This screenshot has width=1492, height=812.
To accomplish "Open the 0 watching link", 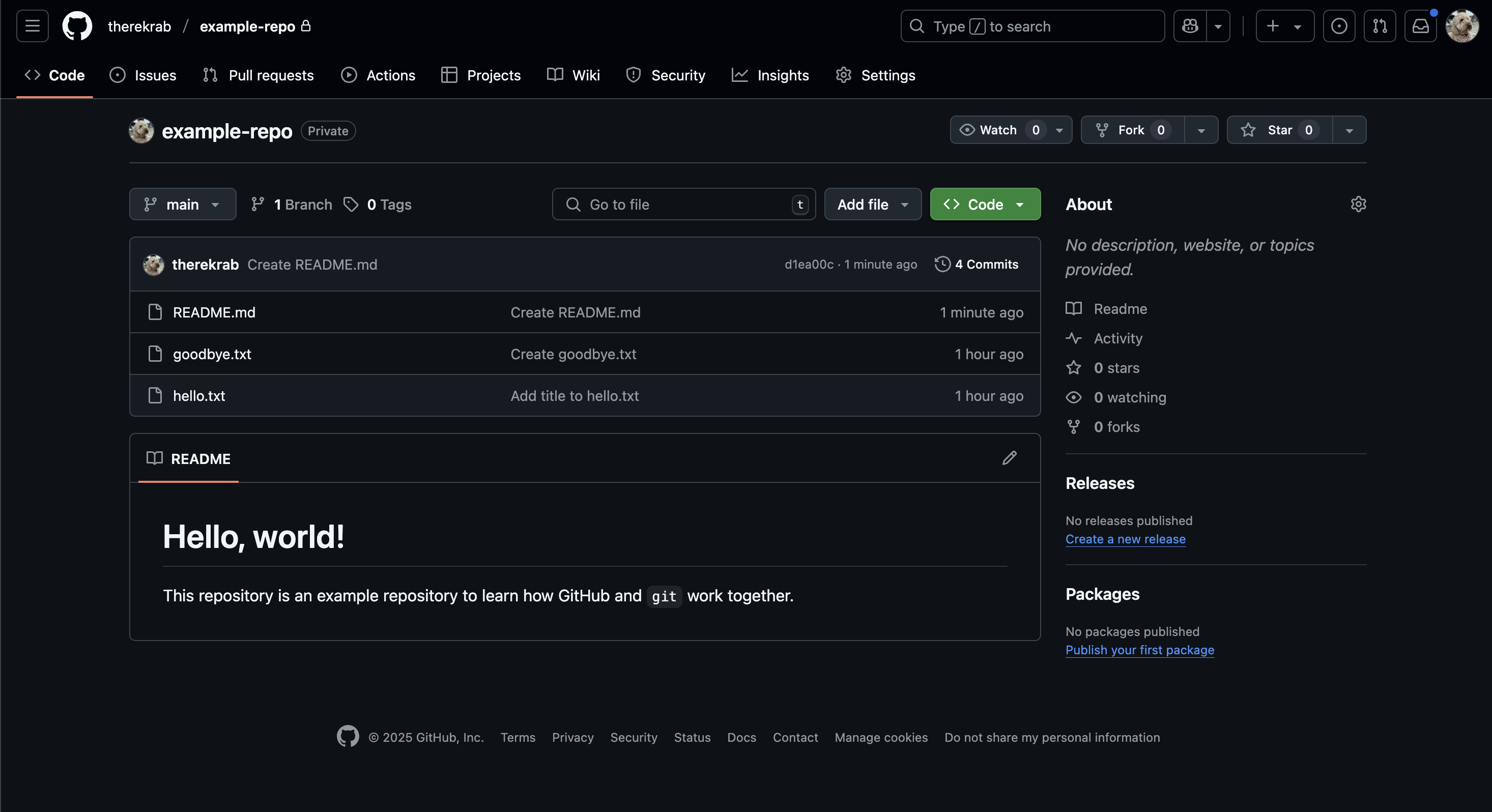I will tap(1116, 397).
